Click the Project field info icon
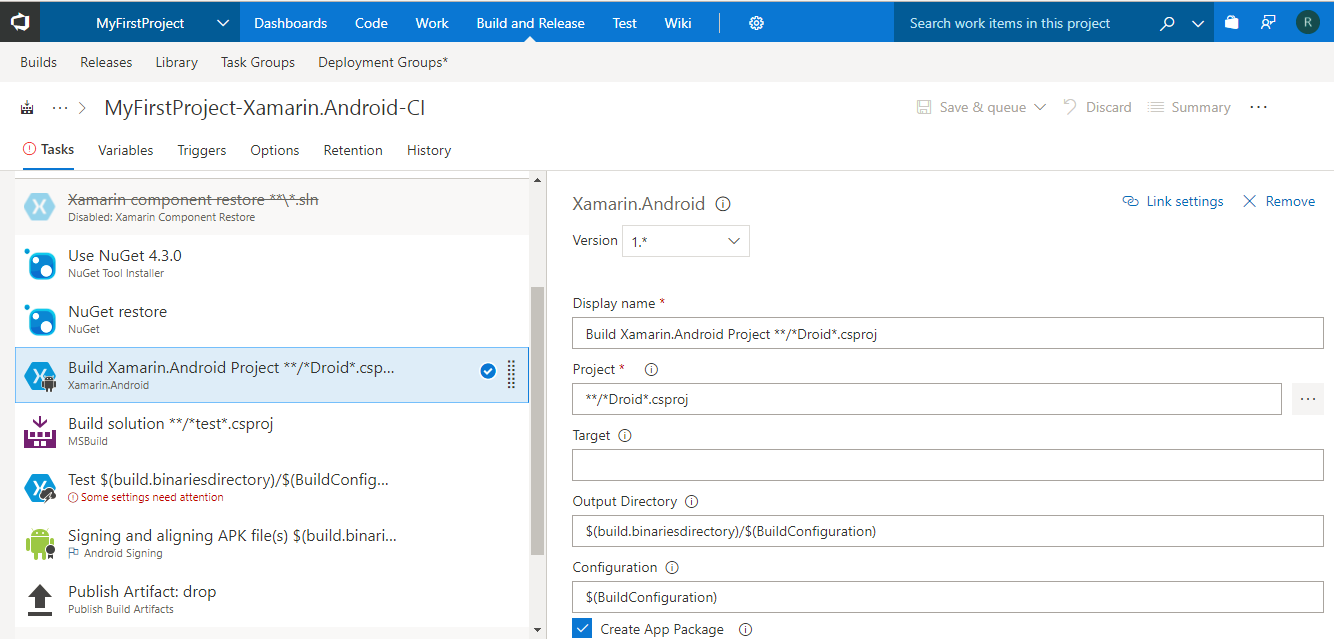The height and width of the screenshot is (639, 1334). click(651, 370)
